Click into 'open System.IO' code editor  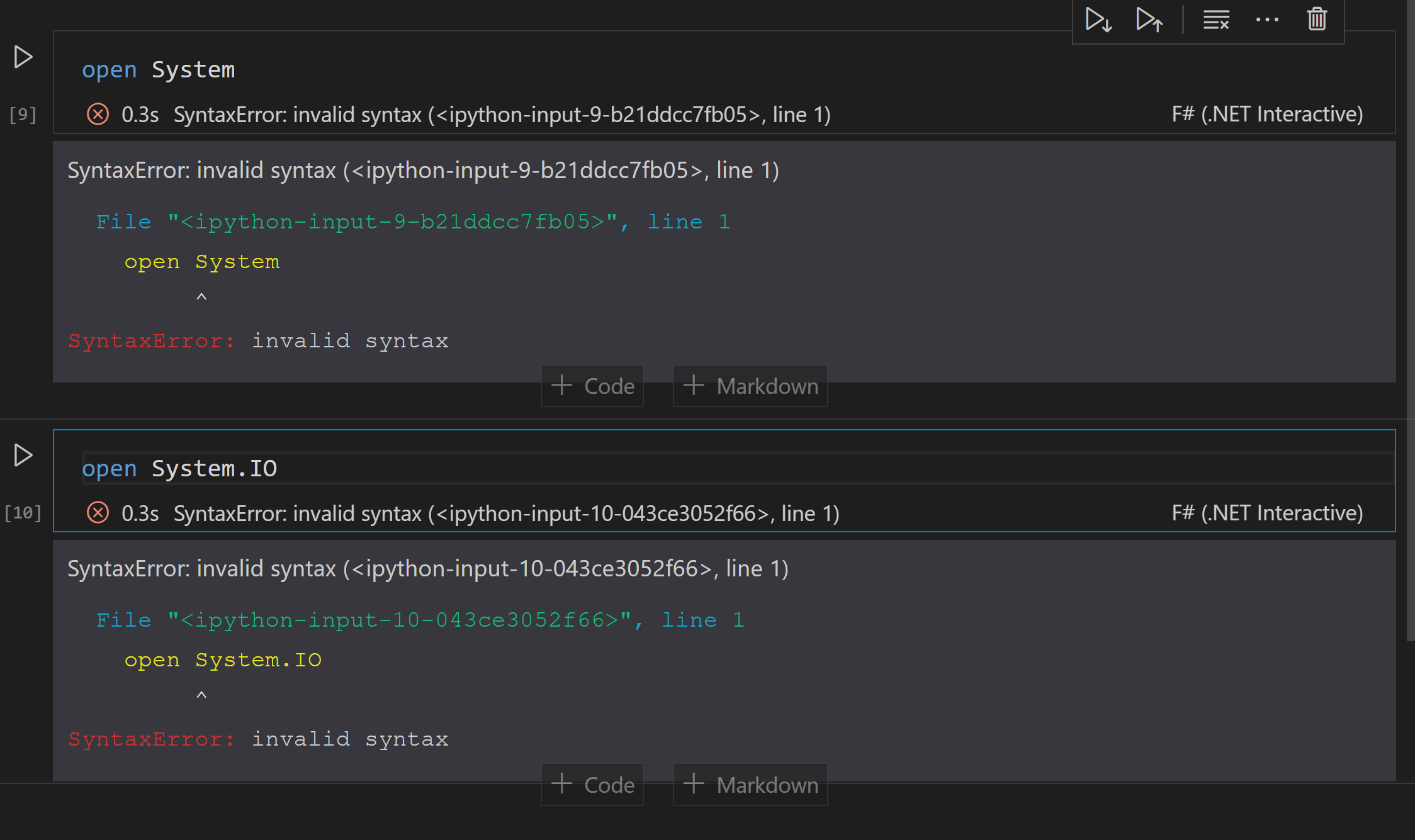[x=736, y=468]
